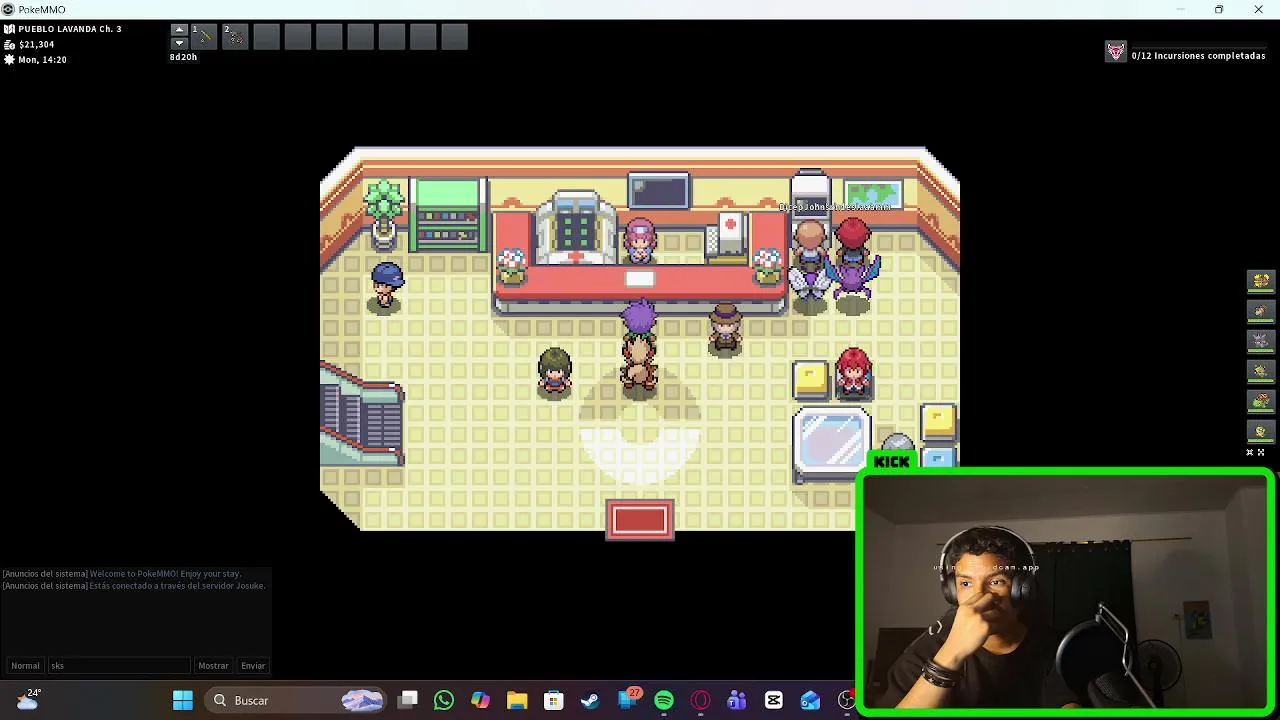Click the money coins icon
The height and width of the screenshot is (720, 1280).
point(9,44)
